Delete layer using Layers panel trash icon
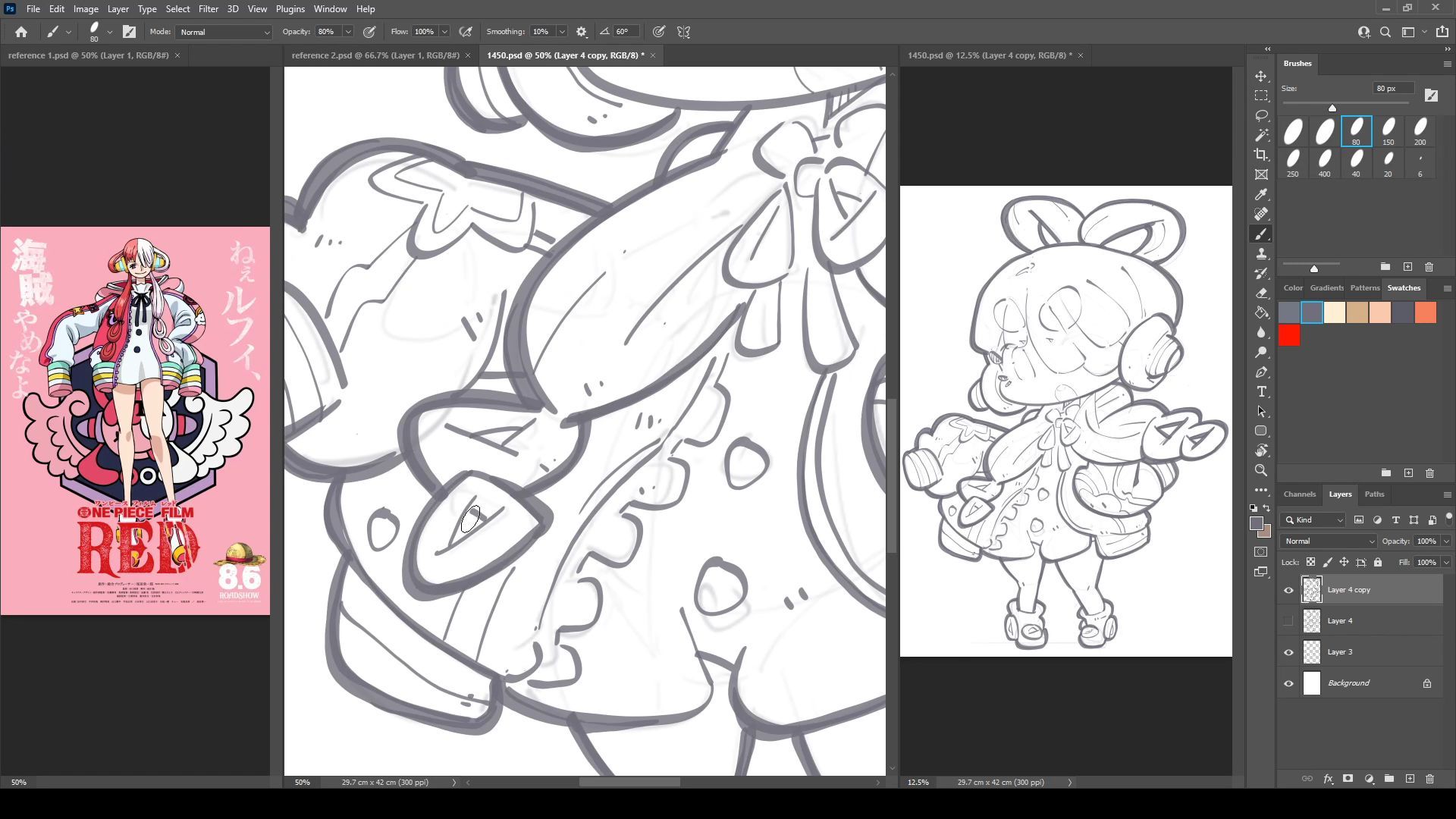The width and height of the screenshot is (1456, 819). click(1429, 779)
